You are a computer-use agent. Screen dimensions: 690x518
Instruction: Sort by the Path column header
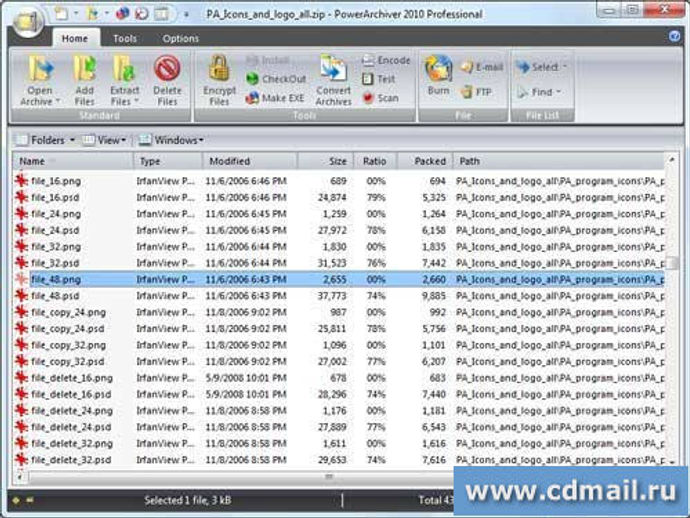pyautogui.click(x=559, y=161)
